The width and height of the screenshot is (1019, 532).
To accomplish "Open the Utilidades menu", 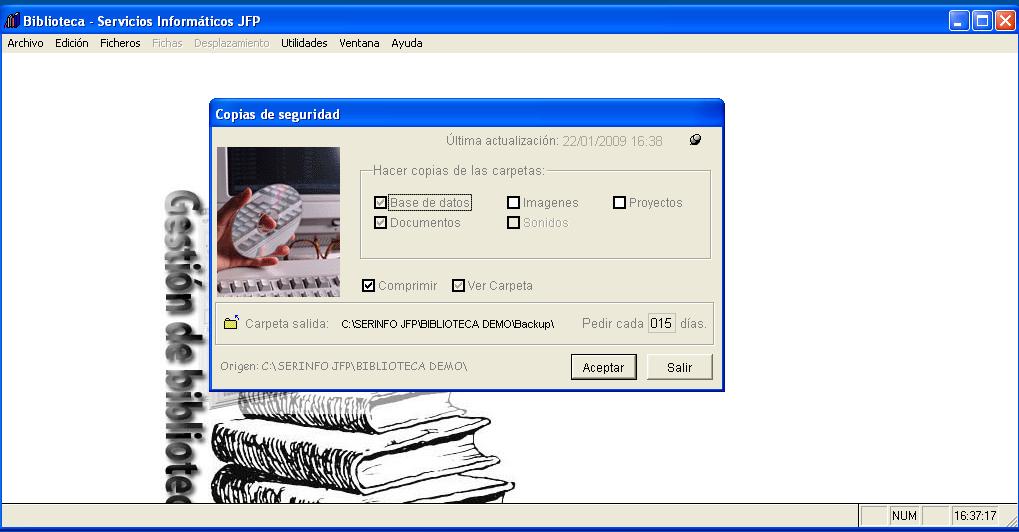I will 304,43.
